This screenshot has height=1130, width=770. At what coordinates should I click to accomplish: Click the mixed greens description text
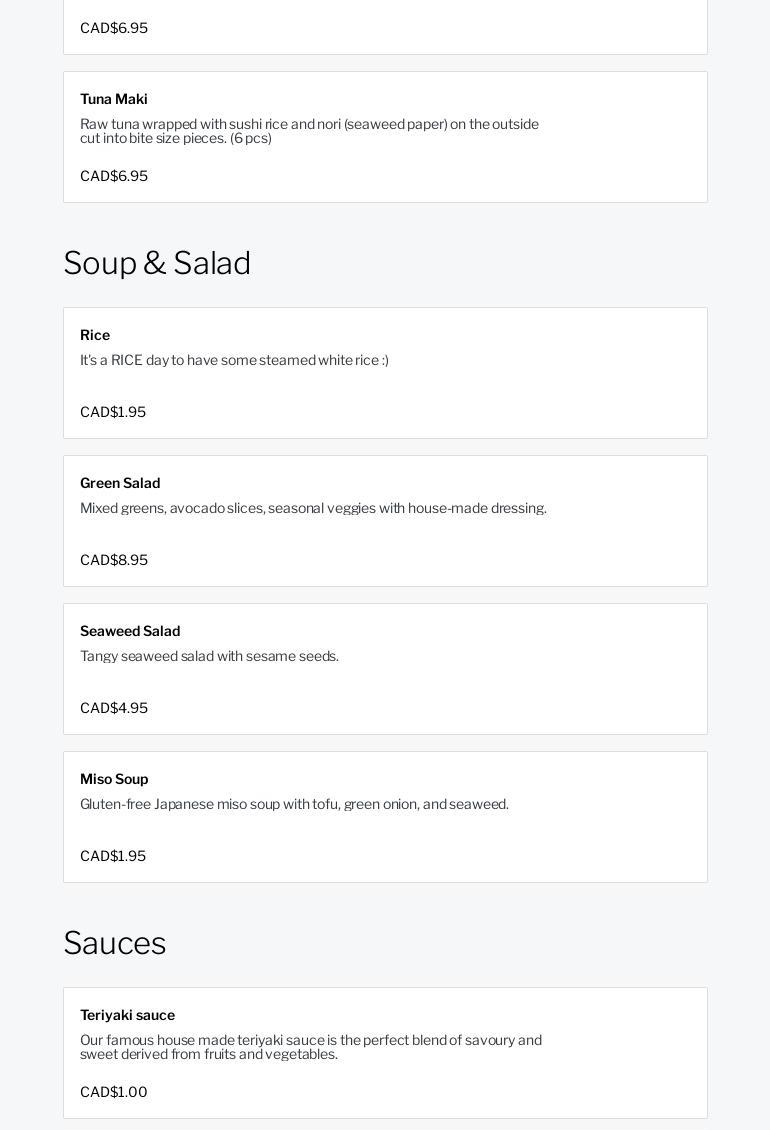(x=313, y=508)
